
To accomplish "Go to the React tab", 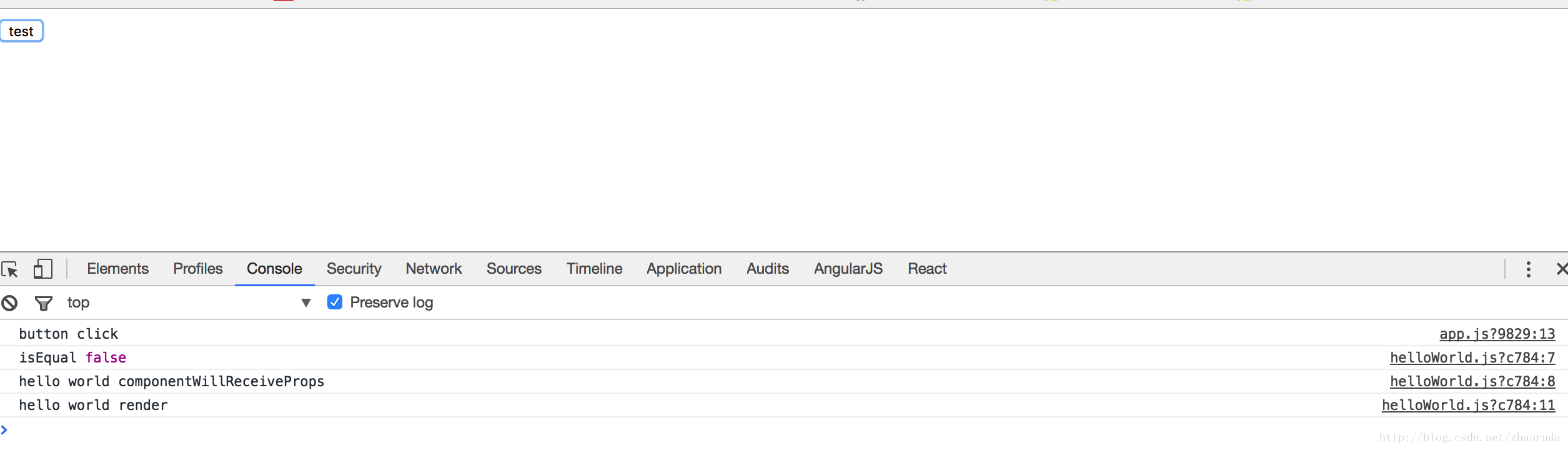I will click(927, 269).
